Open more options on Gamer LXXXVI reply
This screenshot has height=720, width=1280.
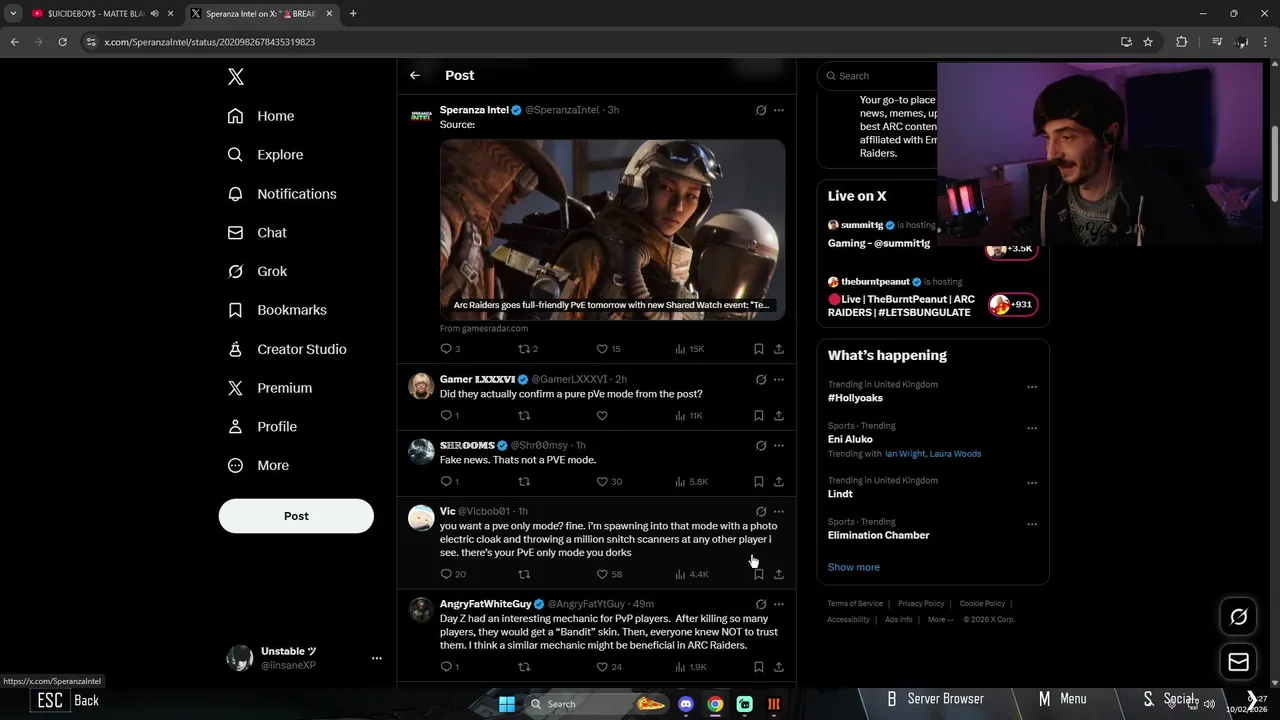(x=779, y=380)
